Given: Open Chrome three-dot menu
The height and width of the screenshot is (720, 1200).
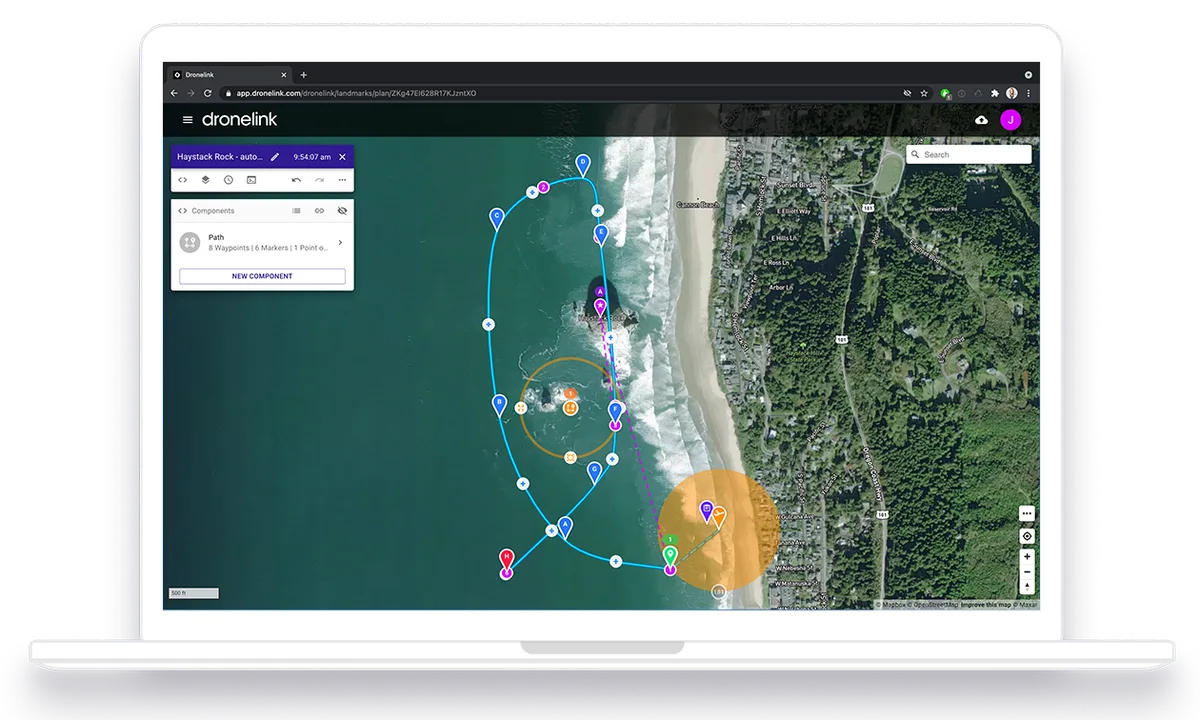Looking at the screenshot, I should click(x=1028, y=93).
